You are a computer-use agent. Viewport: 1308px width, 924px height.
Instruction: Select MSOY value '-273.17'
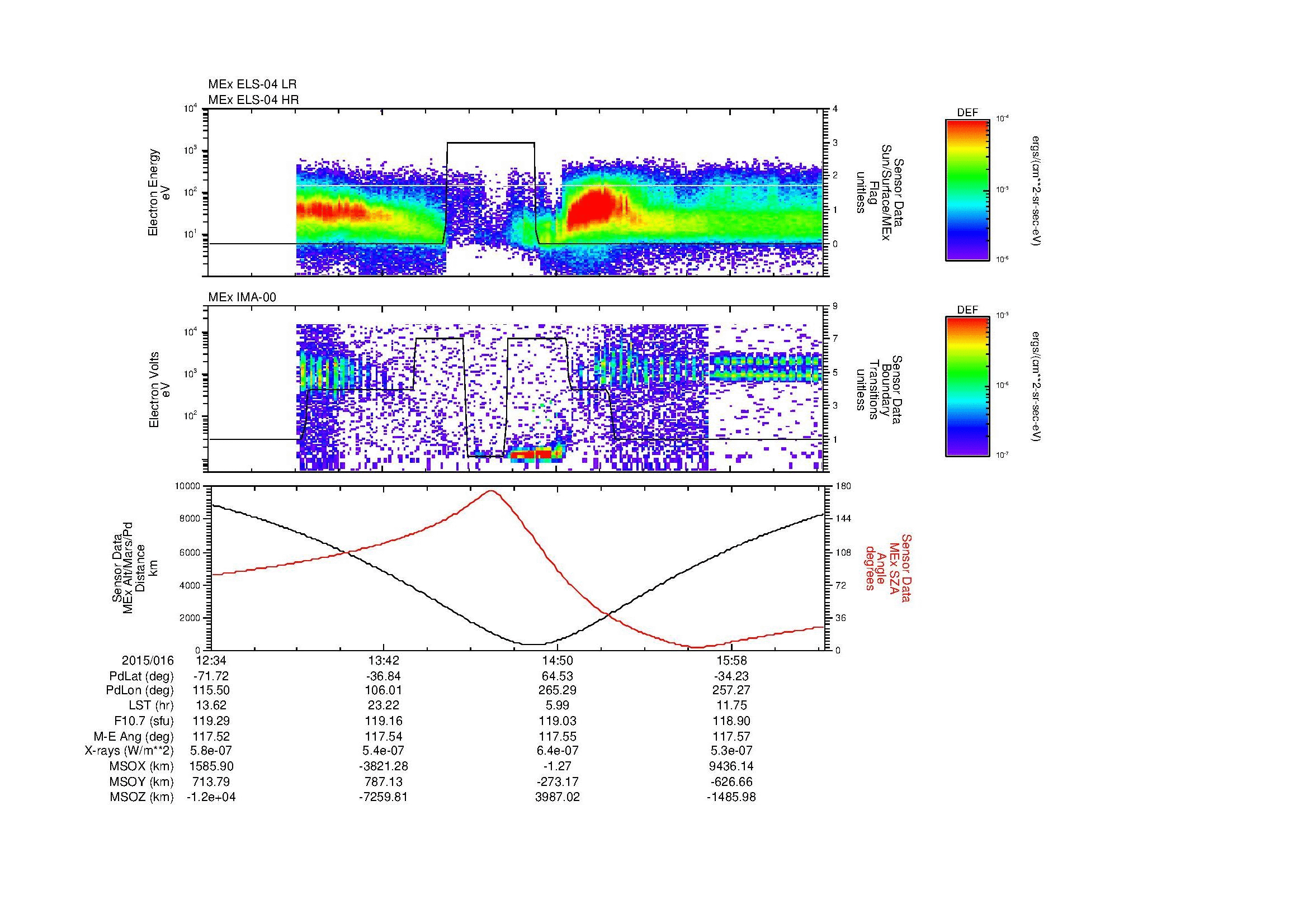tap(557, 781)
